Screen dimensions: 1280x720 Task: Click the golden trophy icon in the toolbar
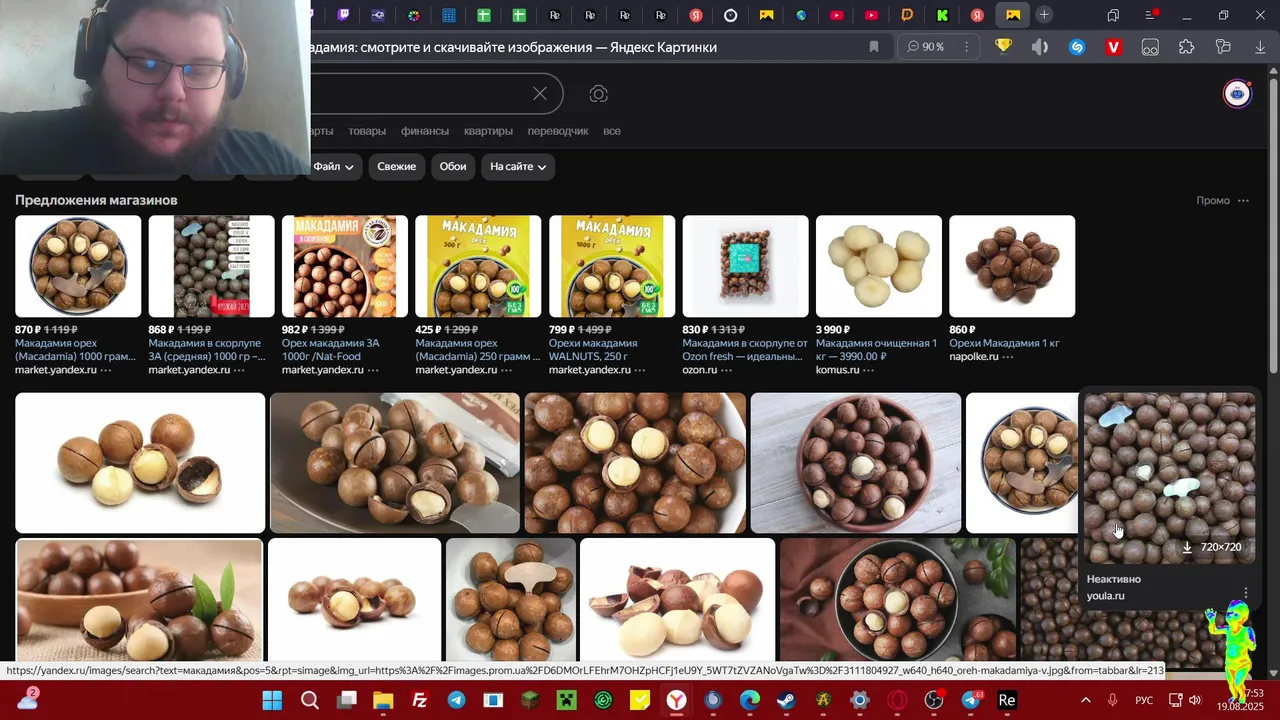tap(1004, 47)
